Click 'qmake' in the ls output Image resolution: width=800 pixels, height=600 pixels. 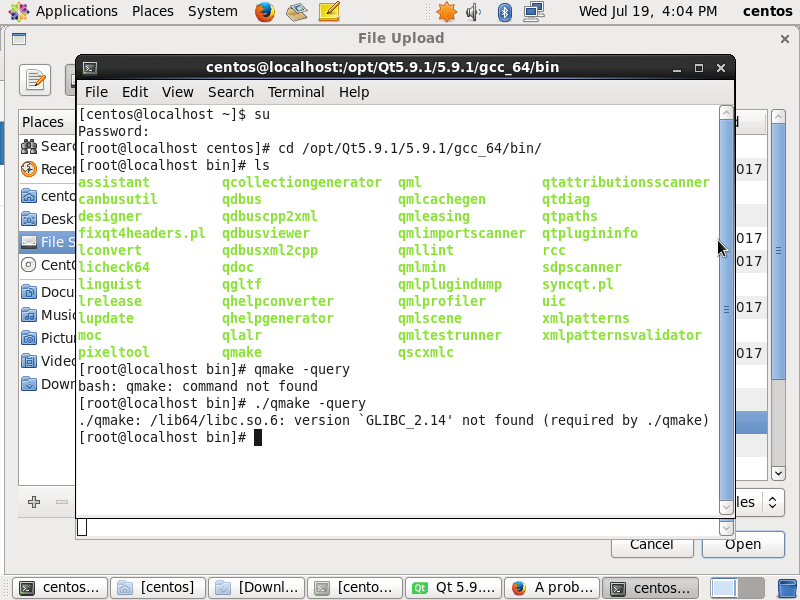pos(242,353)
